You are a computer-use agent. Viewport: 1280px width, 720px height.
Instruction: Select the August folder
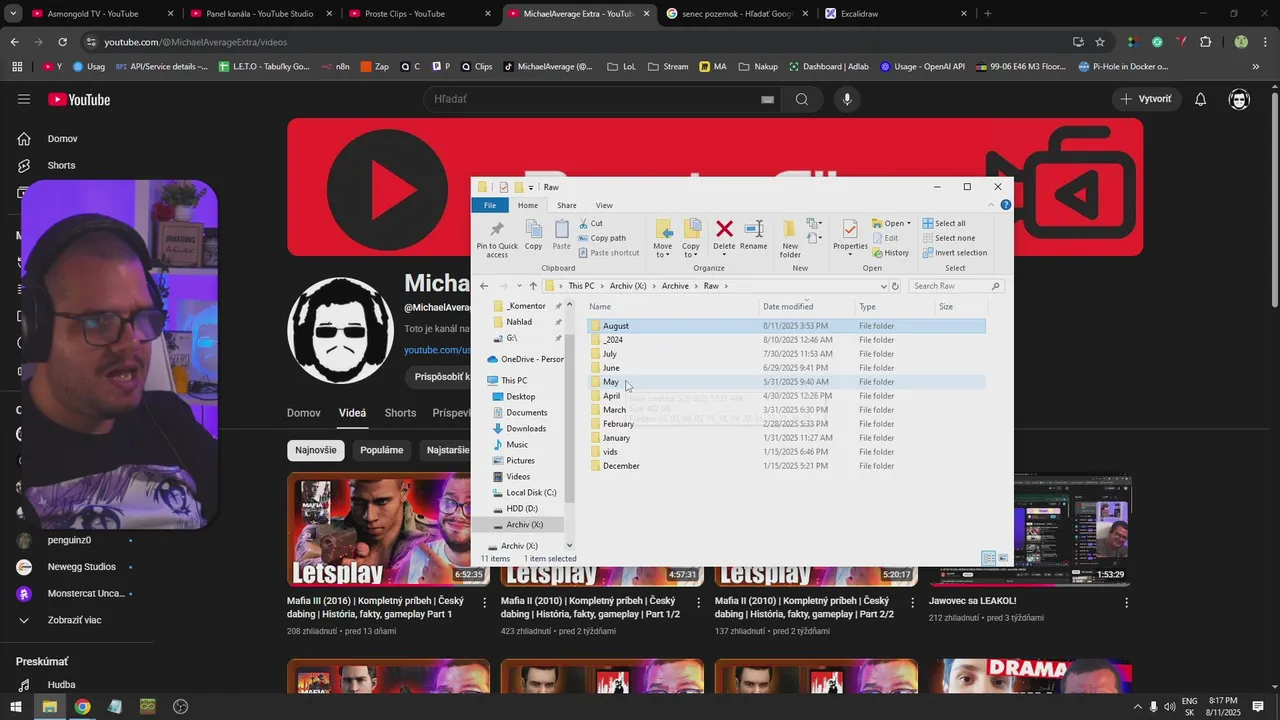point(786,326)
